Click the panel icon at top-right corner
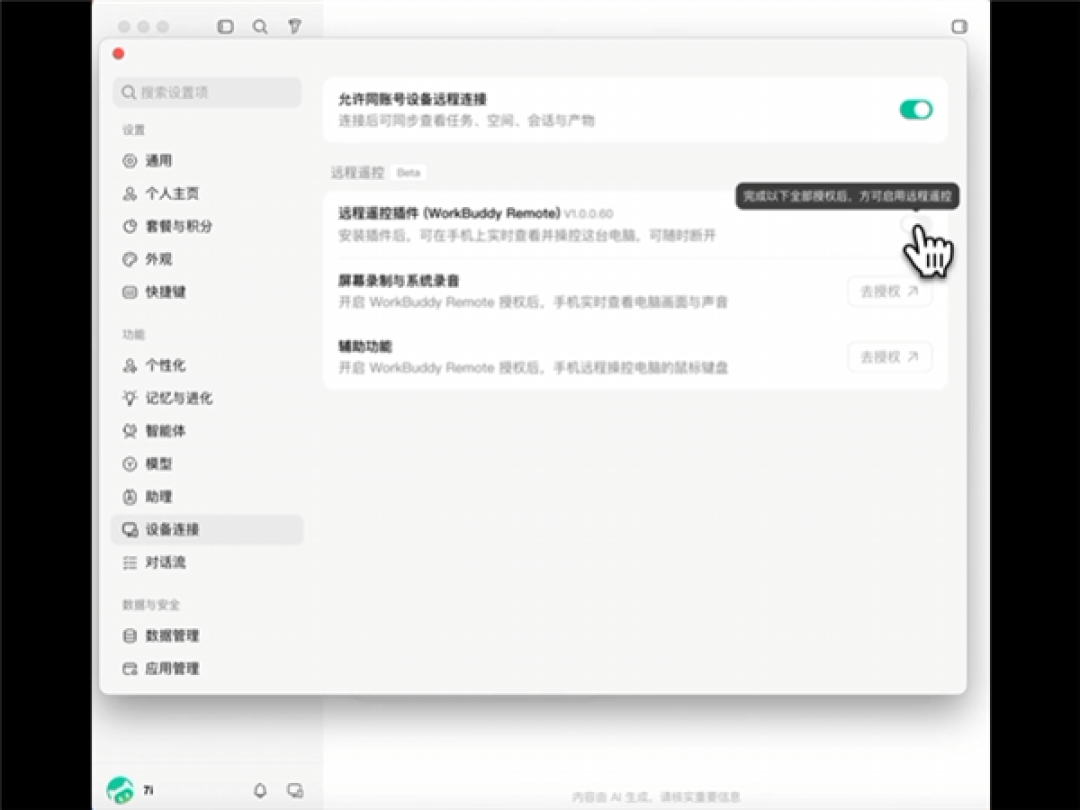The image size is (1080, 810). click(959, 27)
